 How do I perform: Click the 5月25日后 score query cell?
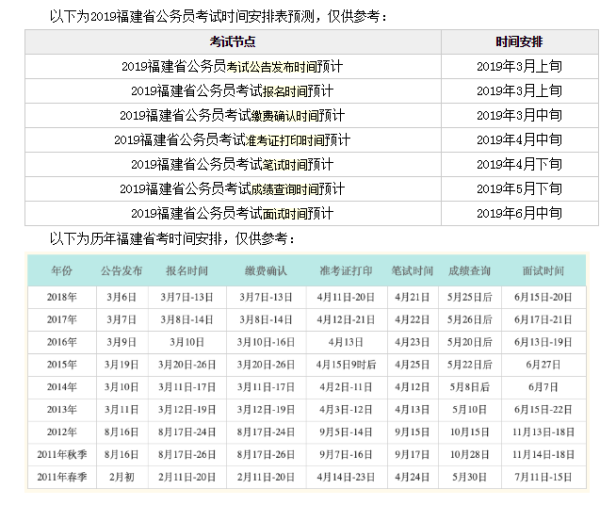[469, 297]
